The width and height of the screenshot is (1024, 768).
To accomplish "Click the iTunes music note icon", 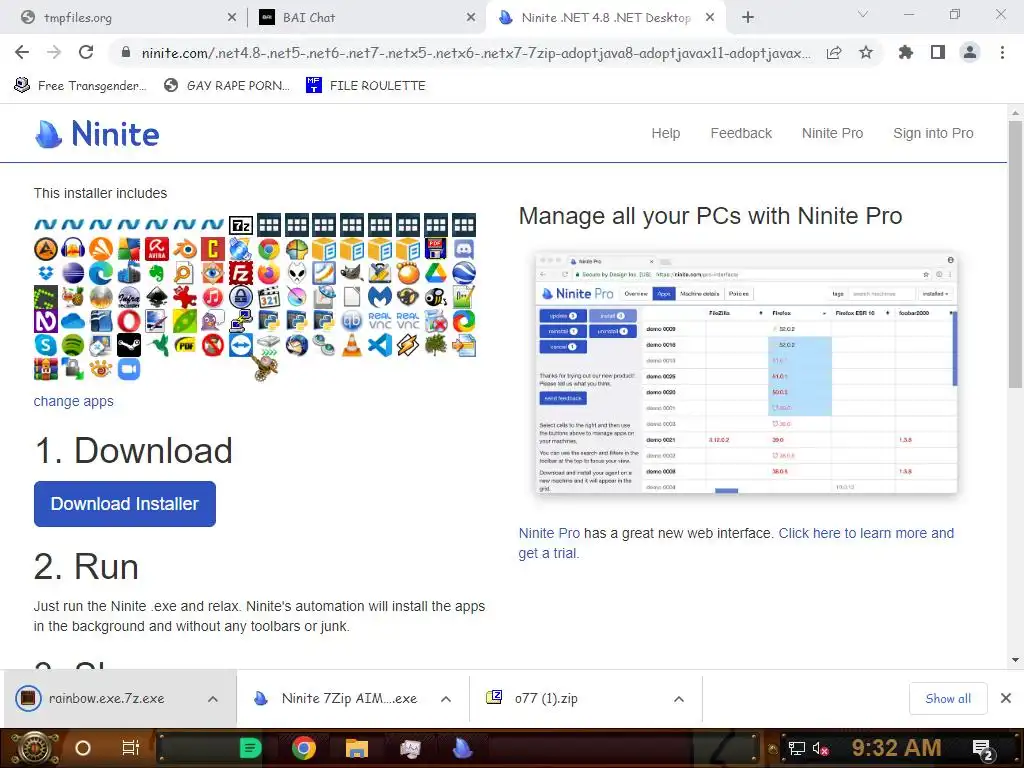I will pyautogui.click(x=213, y=297).
